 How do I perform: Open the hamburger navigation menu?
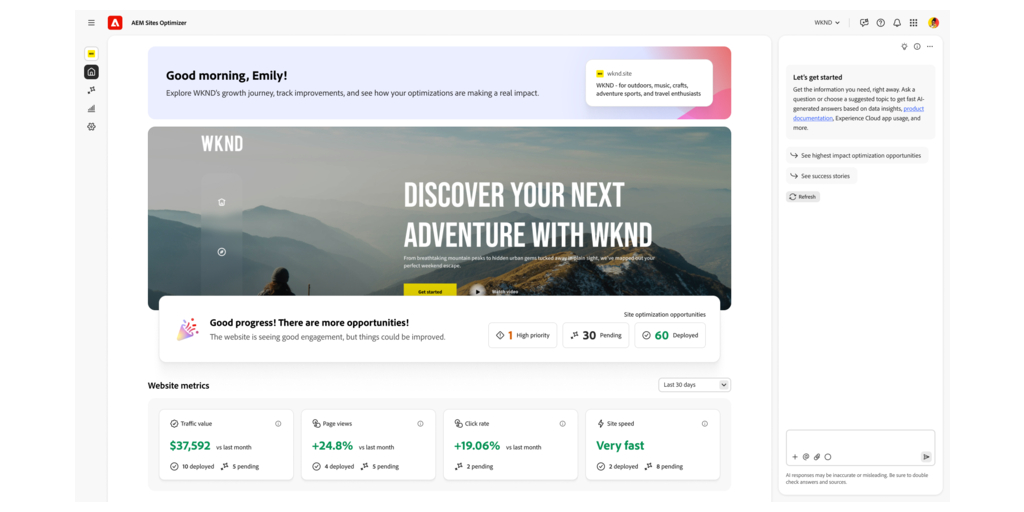click(91, 23)
